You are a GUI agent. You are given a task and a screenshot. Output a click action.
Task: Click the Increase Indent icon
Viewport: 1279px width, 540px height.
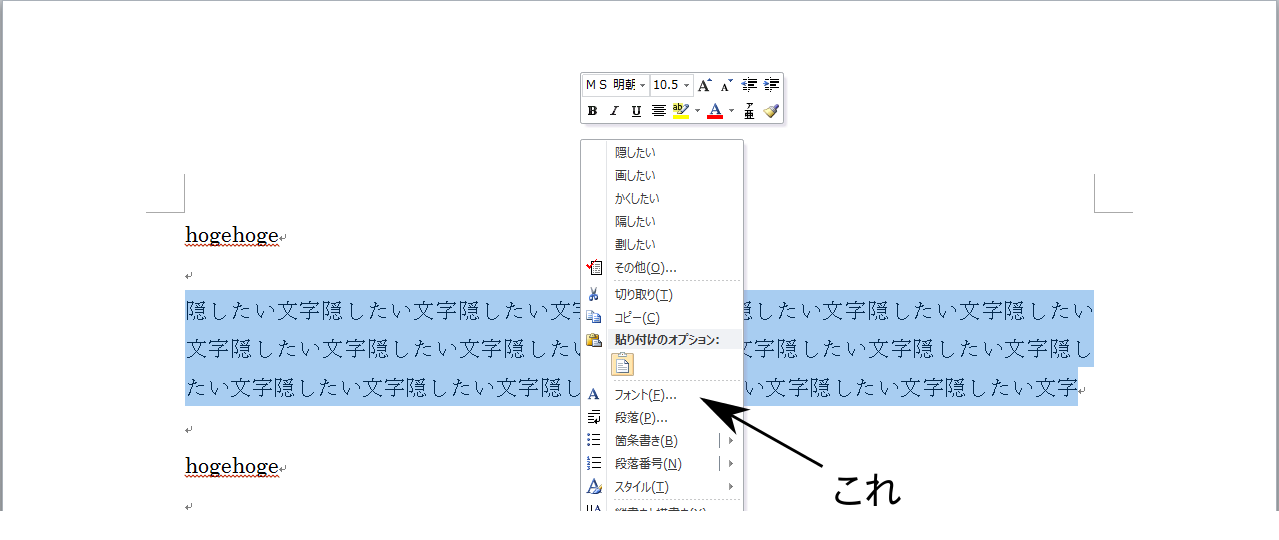(771, 86)
